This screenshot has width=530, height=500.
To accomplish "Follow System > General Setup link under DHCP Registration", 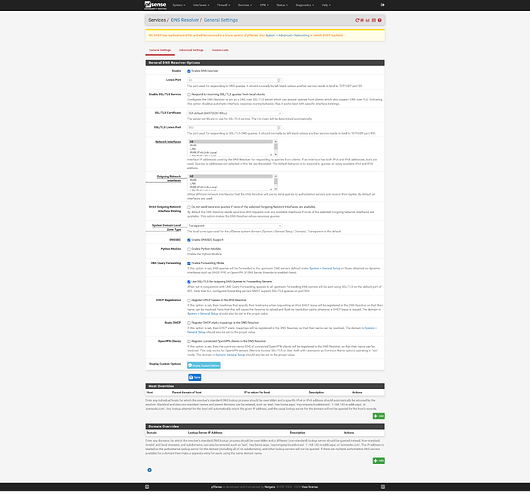I will (203, 314).
